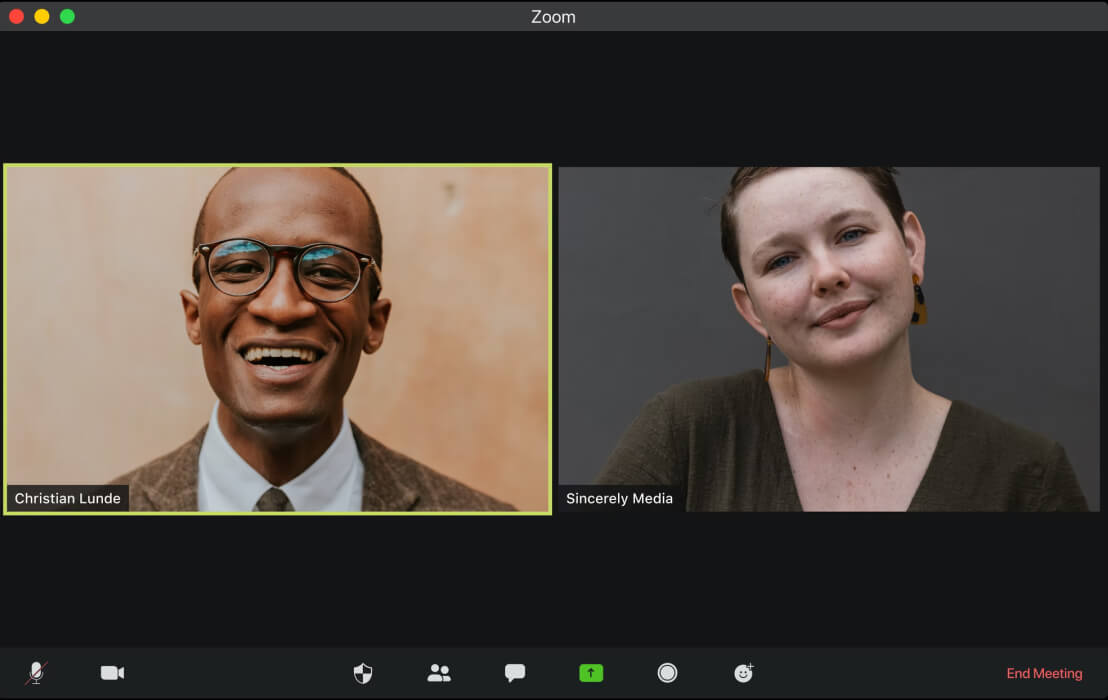Click the green Share Screen icon

[x=591, y=673]
